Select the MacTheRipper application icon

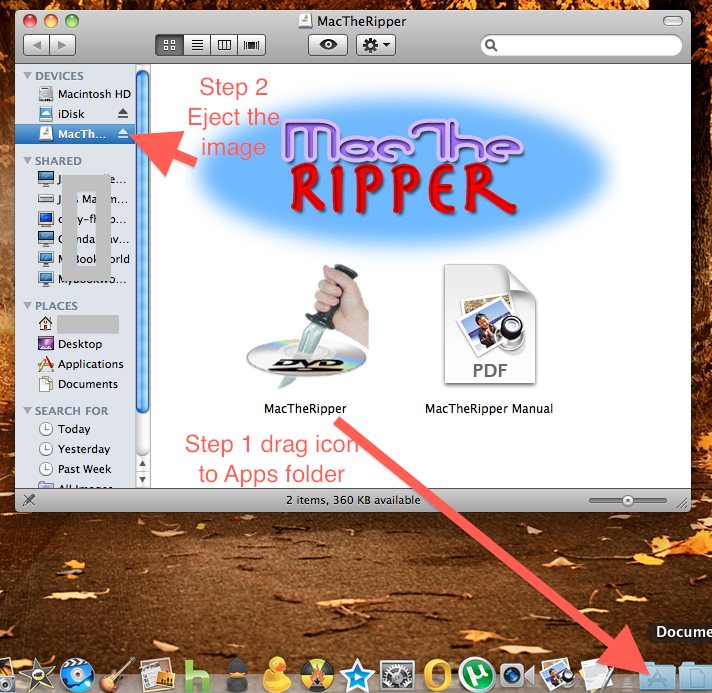(x=308, y=327)
